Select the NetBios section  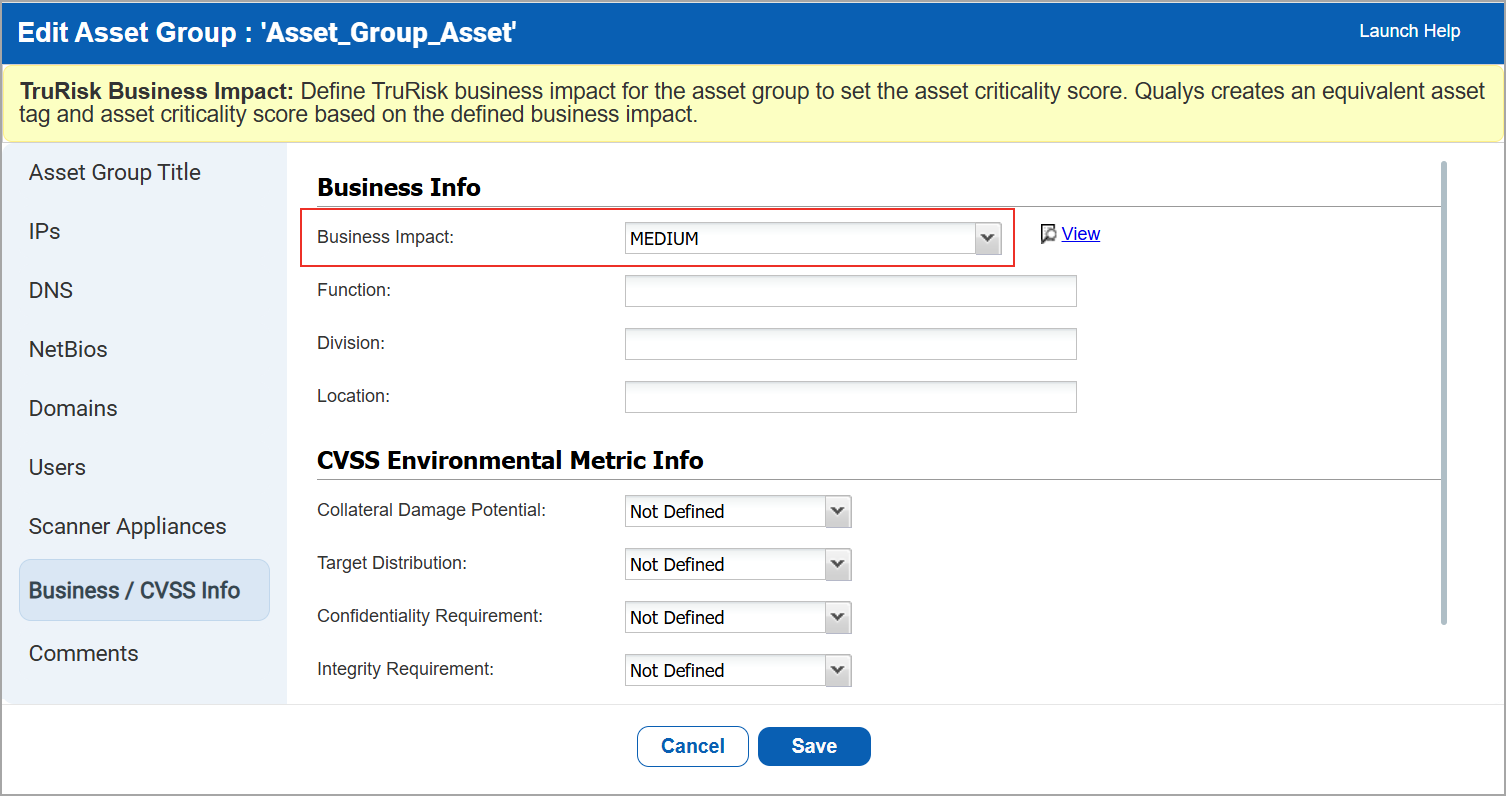click(68, 349)
